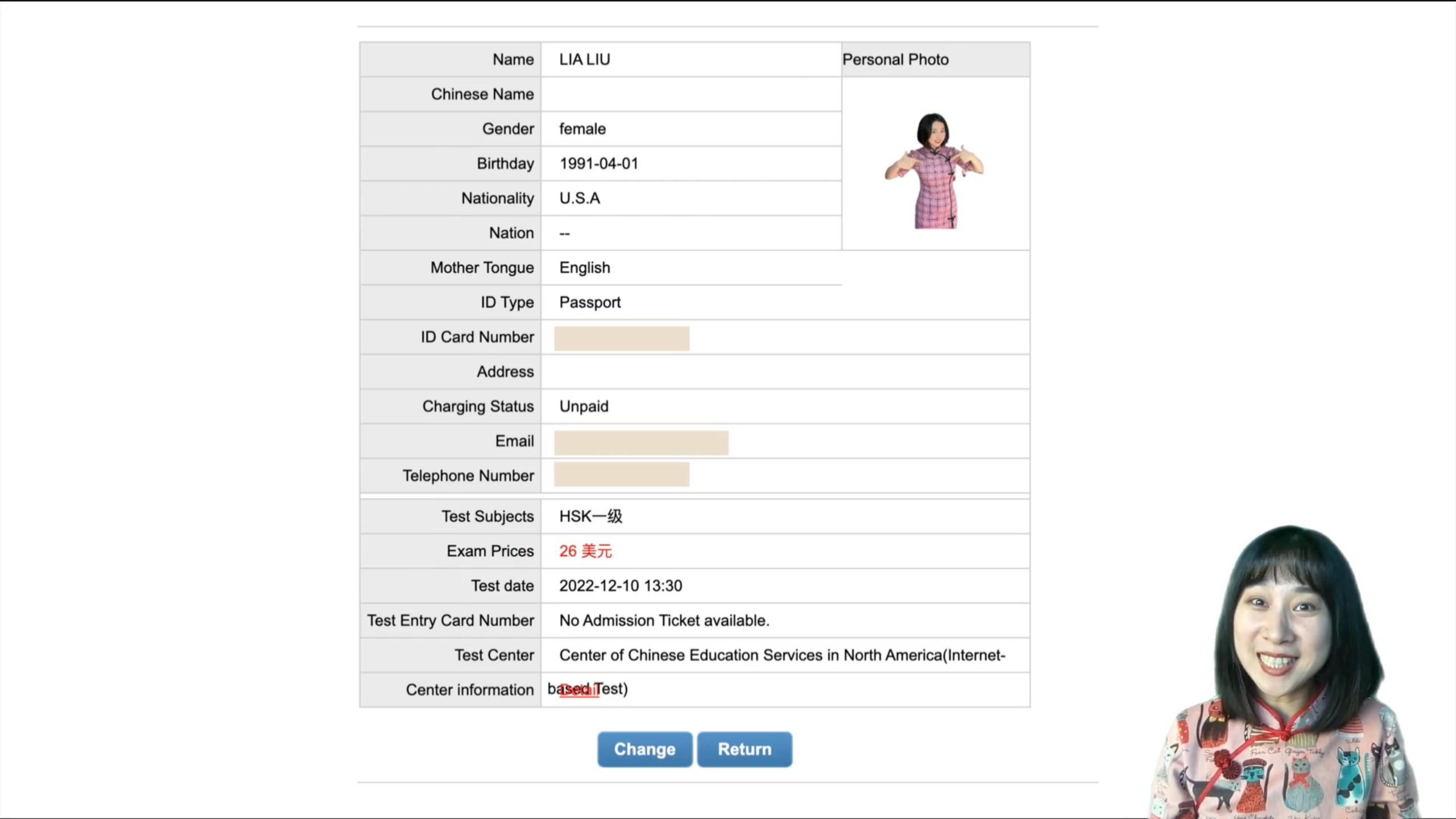1456x819 pixels.
Task: Click the redacted Telephone Number field
Action: pos(621,474)
